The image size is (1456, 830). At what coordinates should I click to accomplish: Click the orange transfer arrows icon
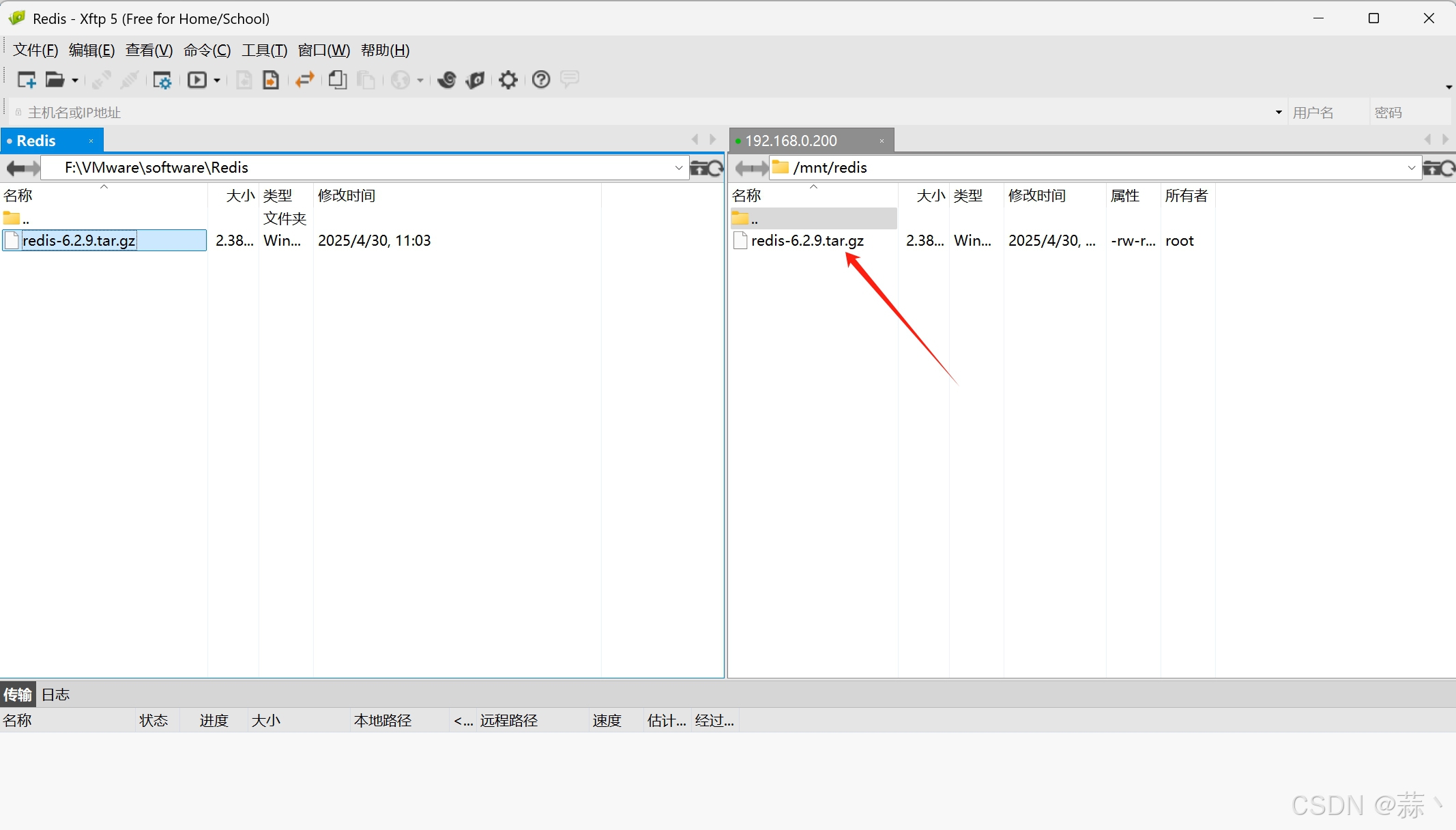point(304,80)
